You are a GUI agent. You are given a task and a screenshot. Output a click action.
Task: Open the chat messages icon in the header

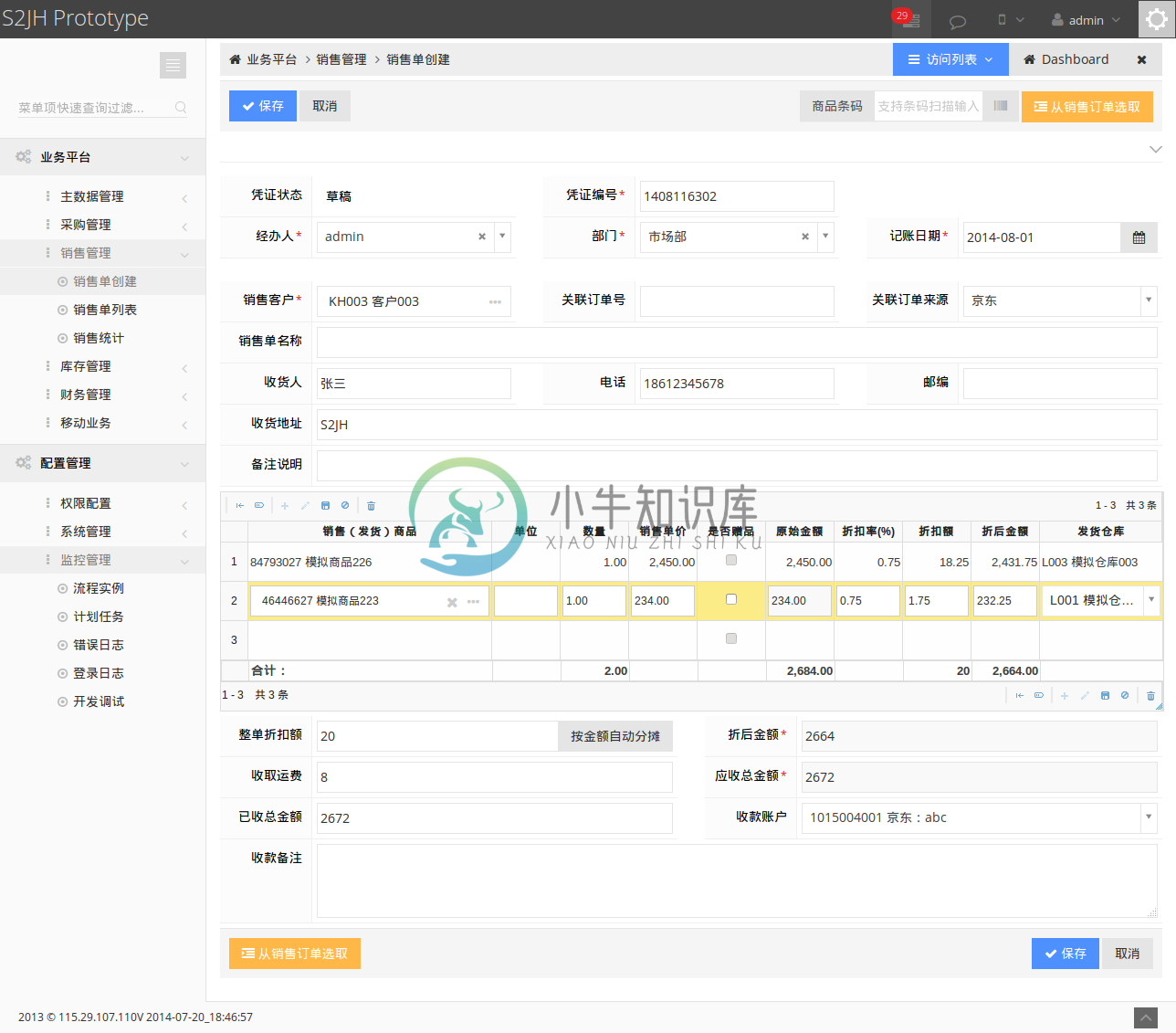coord(958,21)
